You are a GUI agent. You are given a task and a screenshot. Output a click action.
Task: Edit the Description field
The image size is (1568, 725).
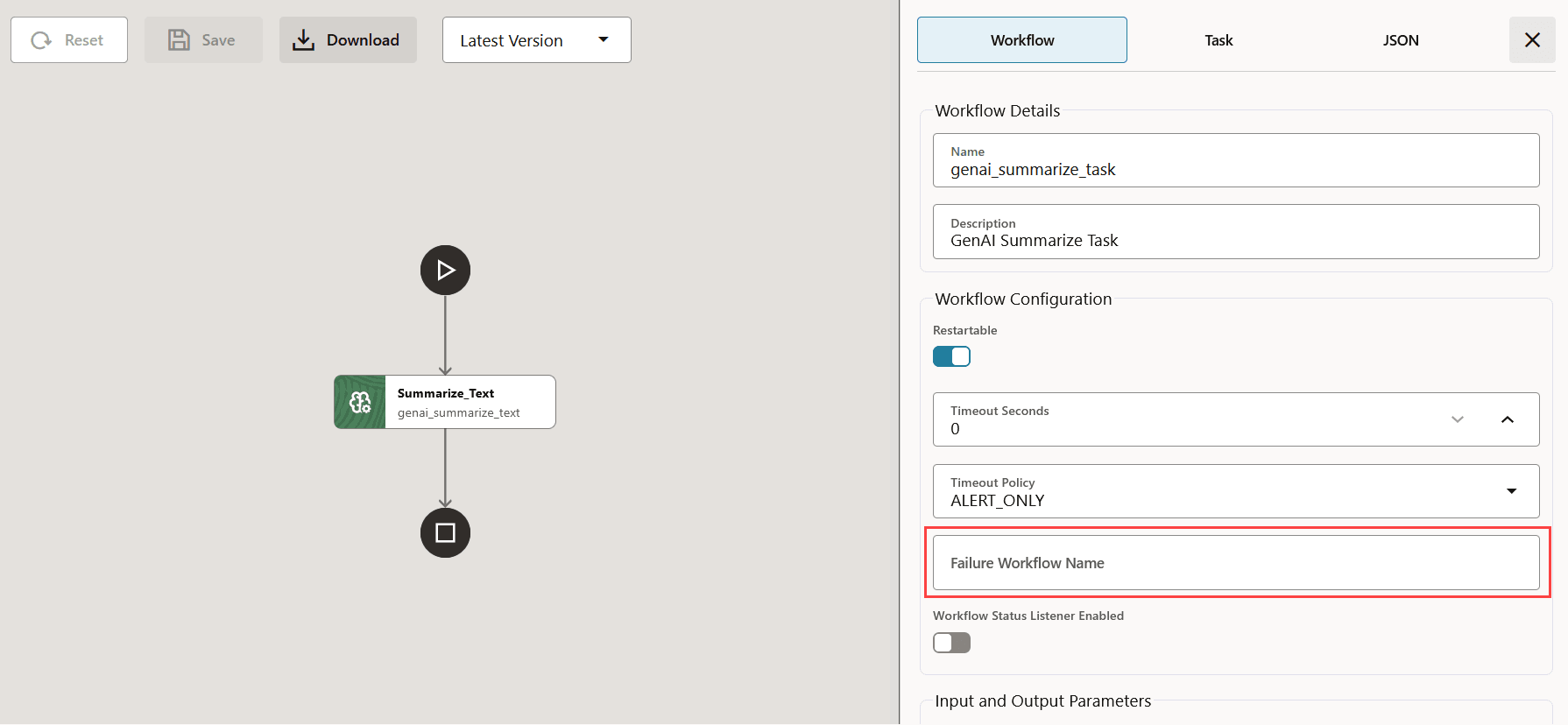point(1236,232)
